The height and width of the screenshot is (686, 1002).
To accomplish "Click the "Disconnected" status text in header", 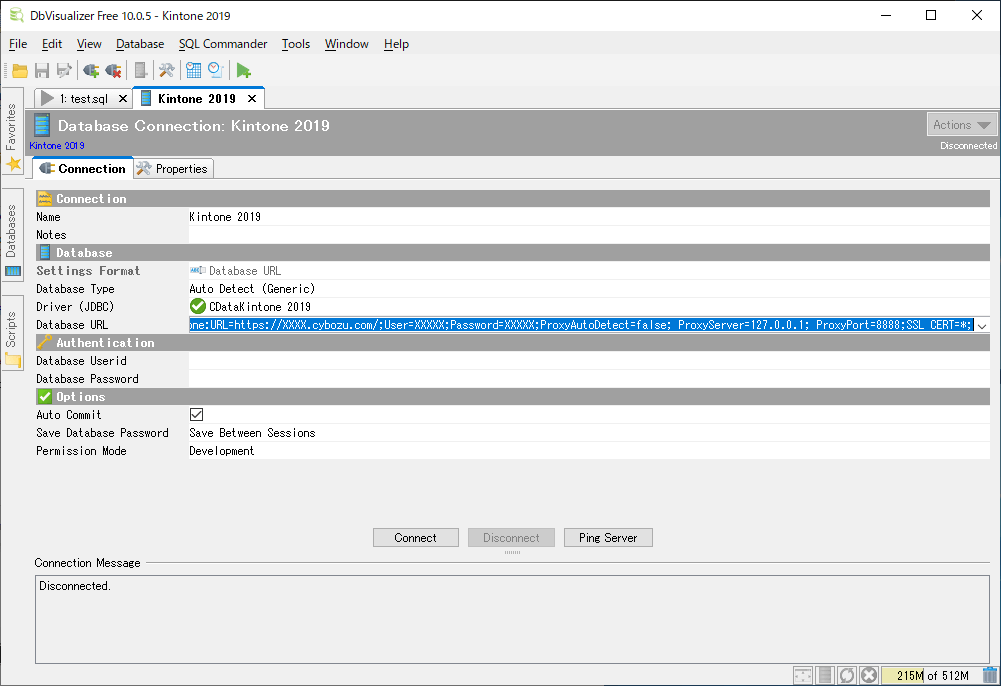I will coord(968,146).
